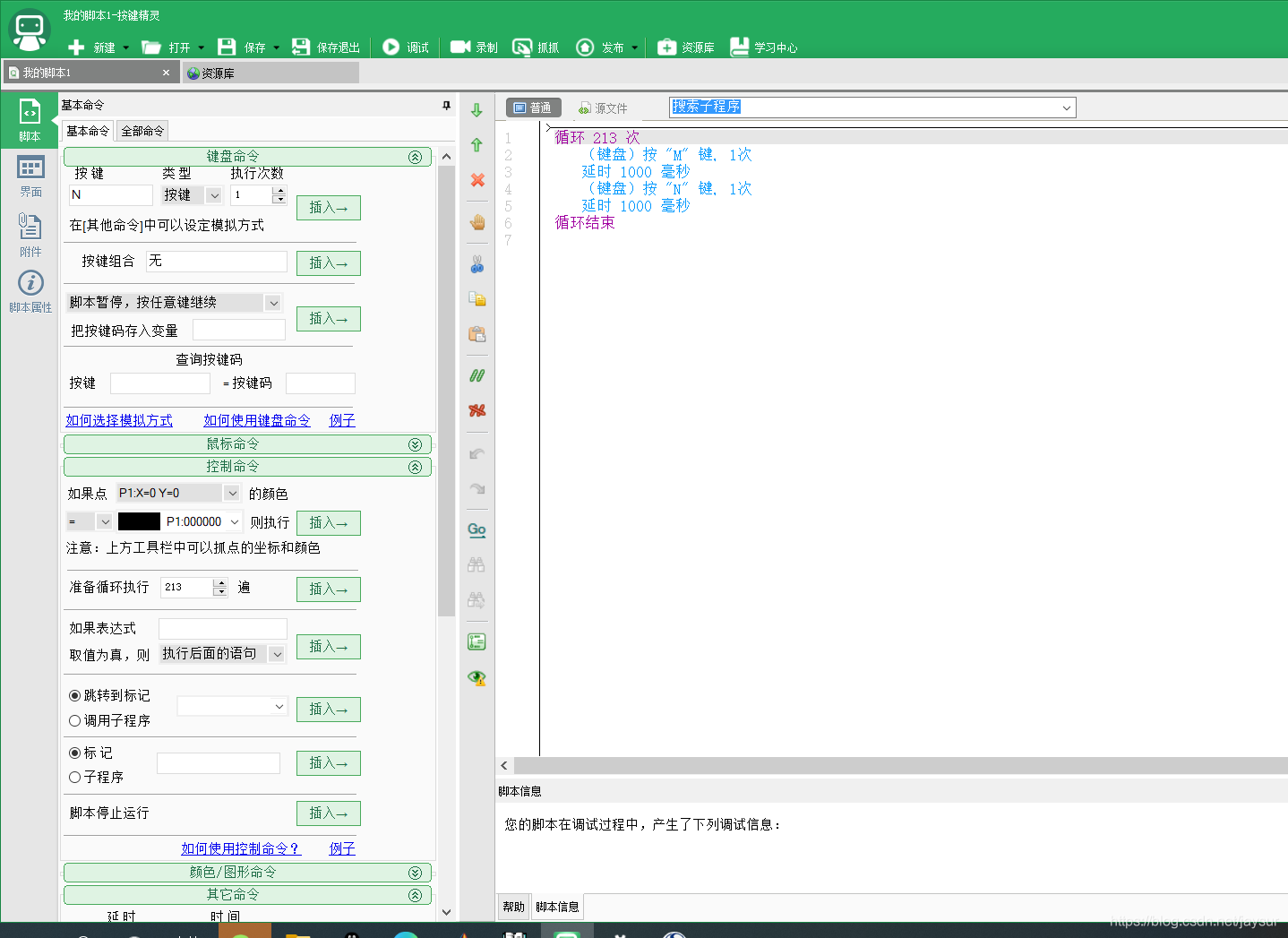Open the 新建 dropdown arrow

click(125, 47)
